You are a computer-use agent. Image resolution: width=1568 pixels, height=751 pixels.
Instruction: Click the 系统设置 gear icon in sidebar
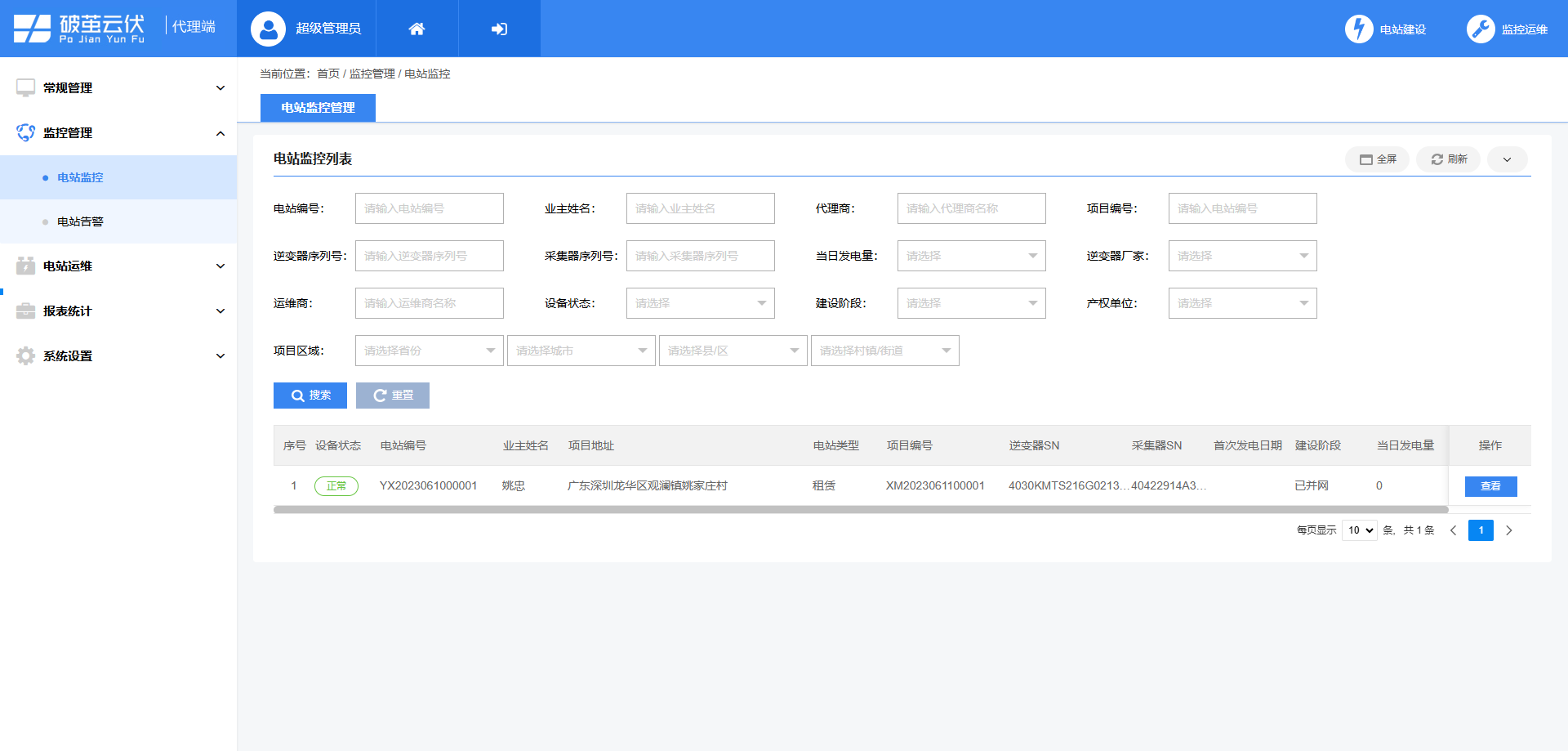click(25, 355)
